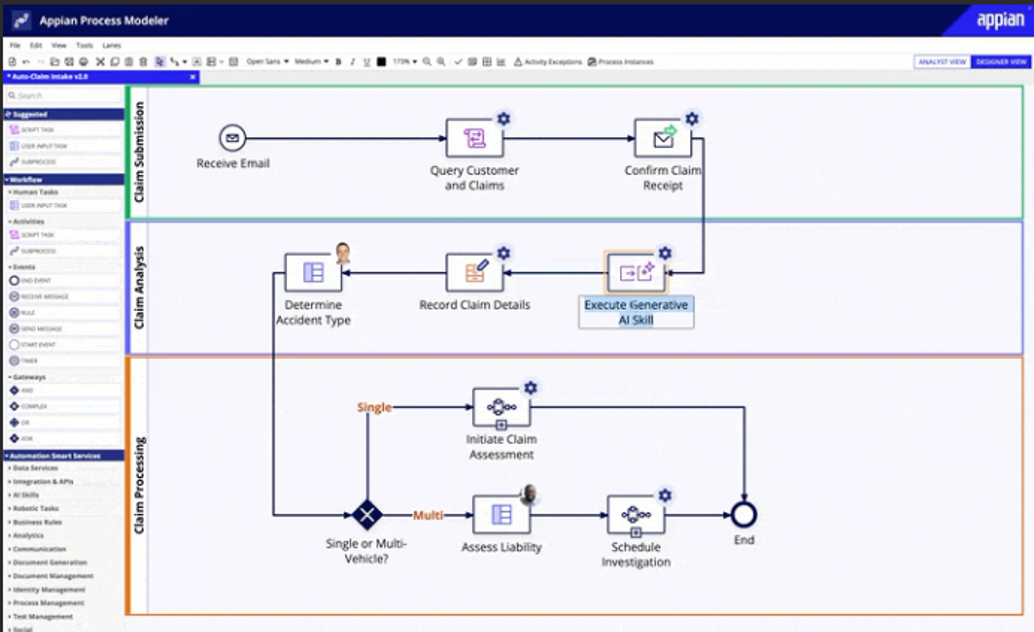The height and width of the screenshot is (632, 1034).
Task: Select Single or Multi-Vehicle gateway
Action: click(367, 515)
